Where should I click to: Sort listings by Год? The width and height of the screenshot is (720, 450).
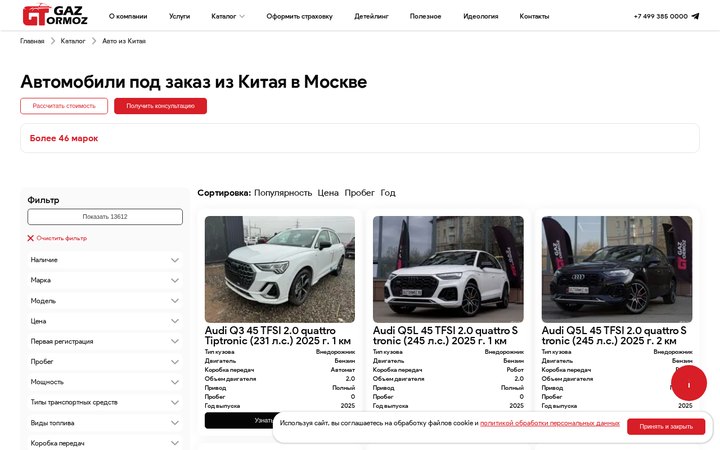pyautogui.click(x=388, y=193)
